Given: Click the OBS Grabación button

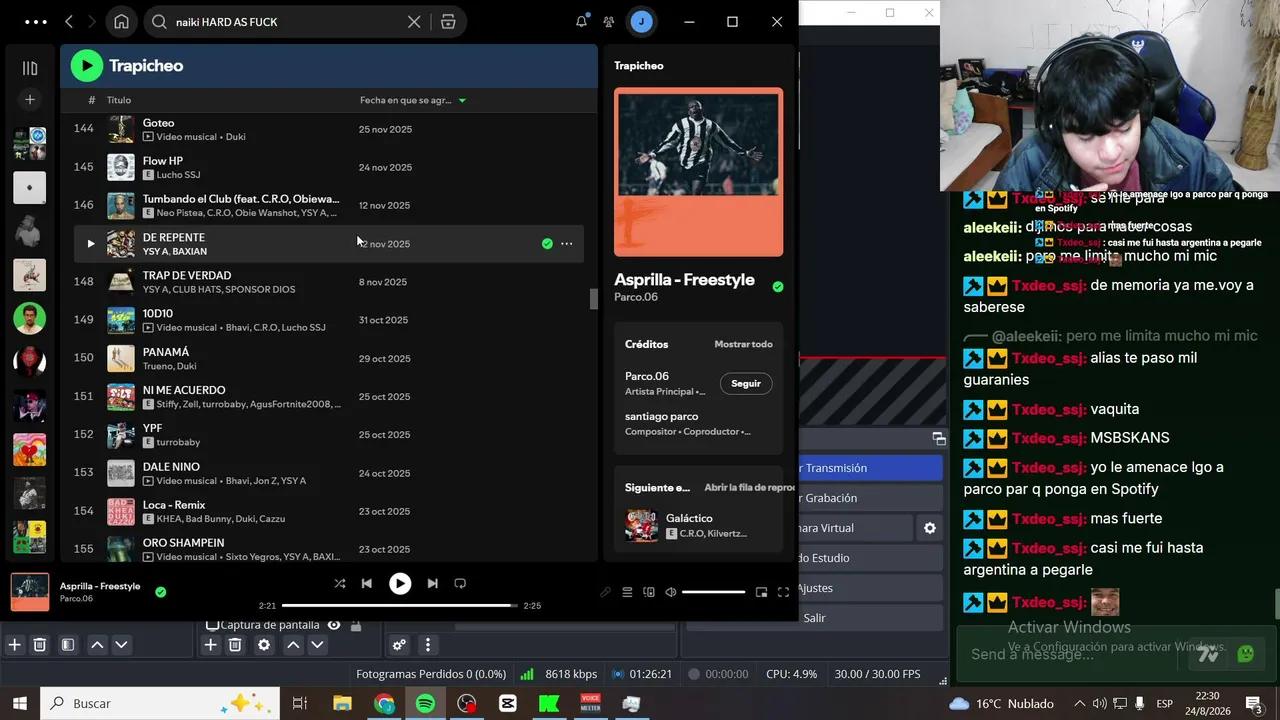Looking at the screenshot, I should click(870, 498).
